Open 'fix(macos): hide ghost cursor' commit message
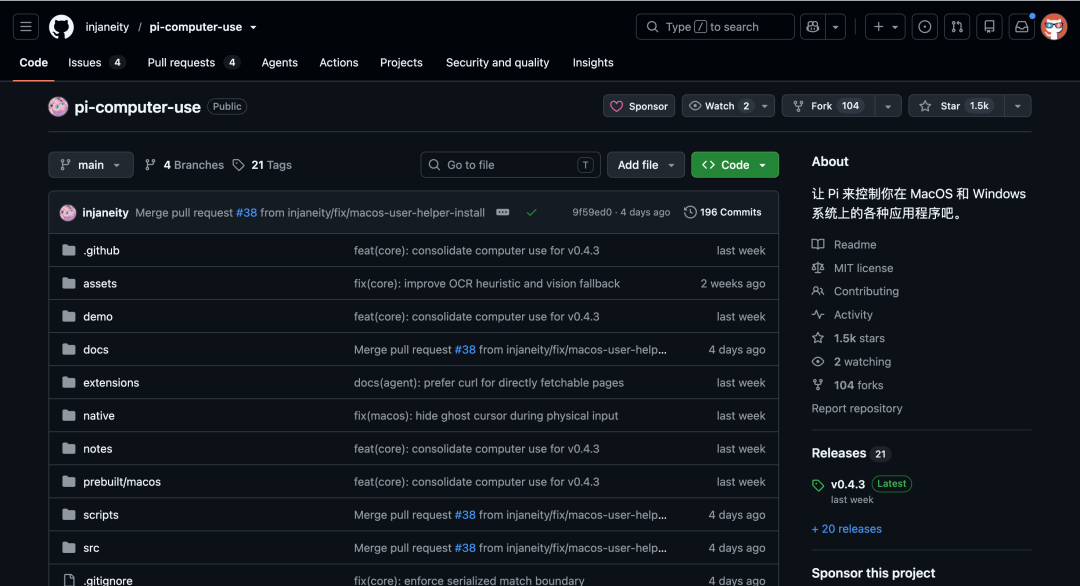Viewport: 1080px width, 586px height. (486, 415)
